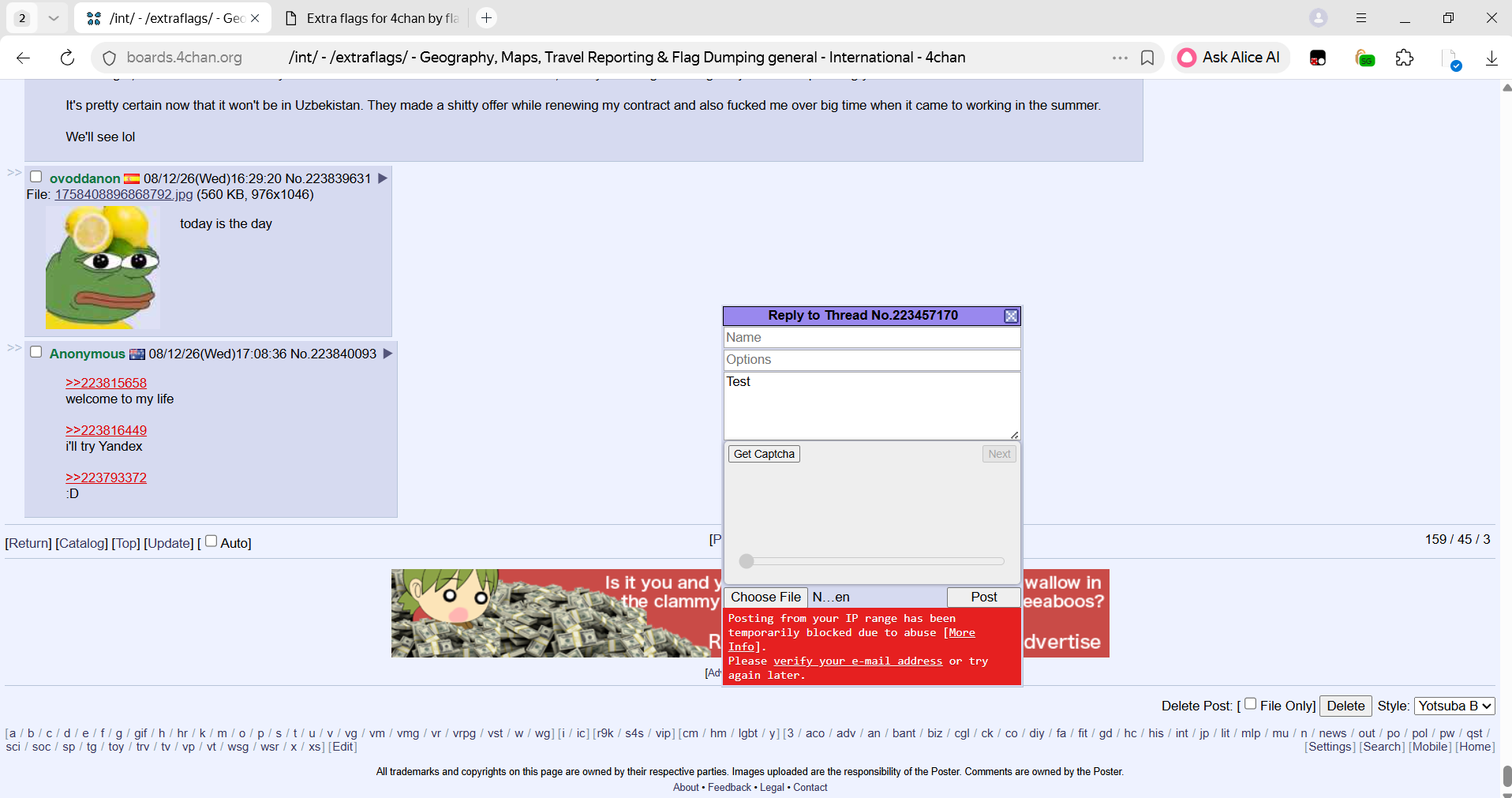The height and width of the screenshot is (798, 1512).
Task: Go to the Home link in footer
Action: tap(1475, 747)
